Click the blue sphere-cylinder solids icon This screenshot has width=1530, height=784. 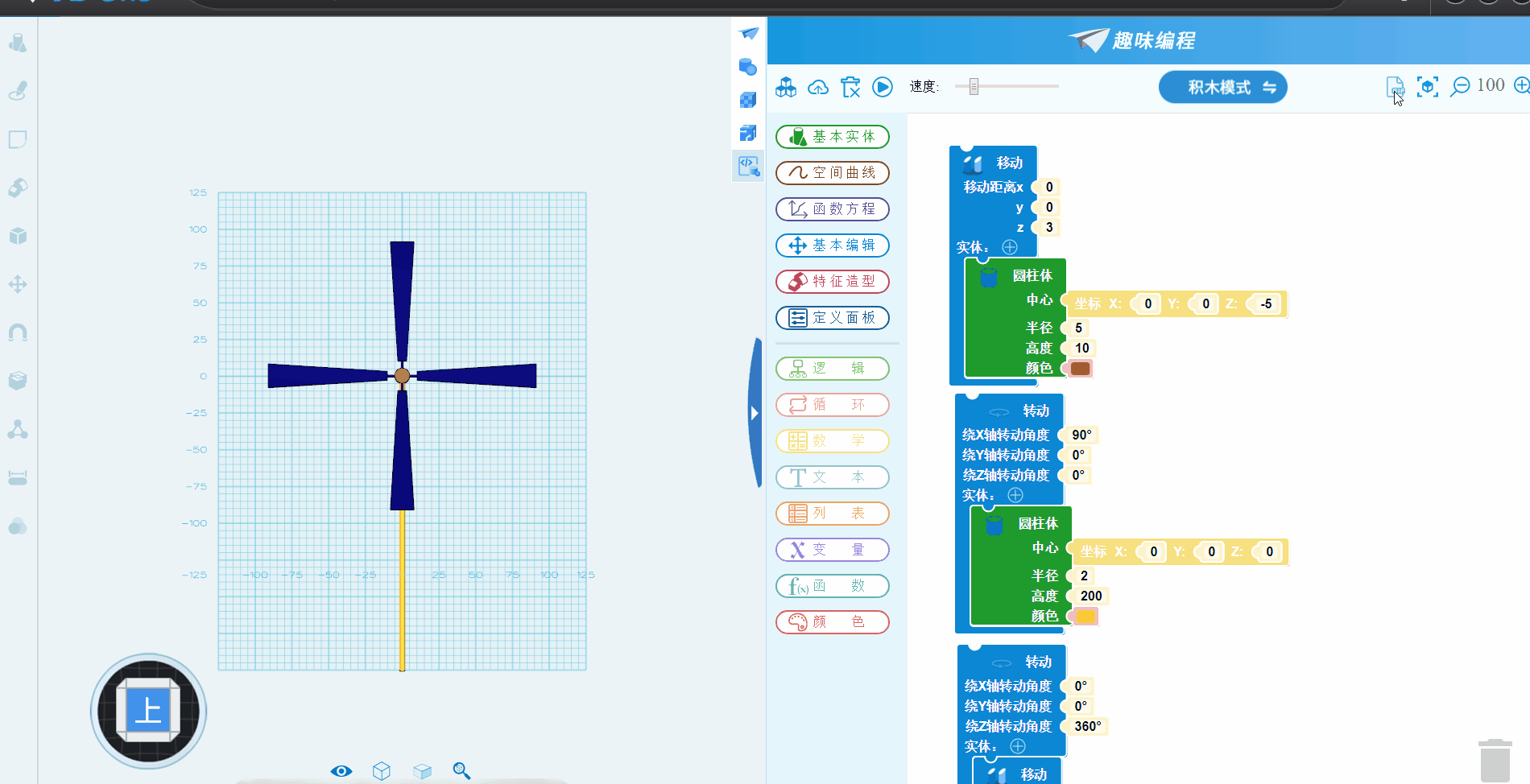coord(748,66)
